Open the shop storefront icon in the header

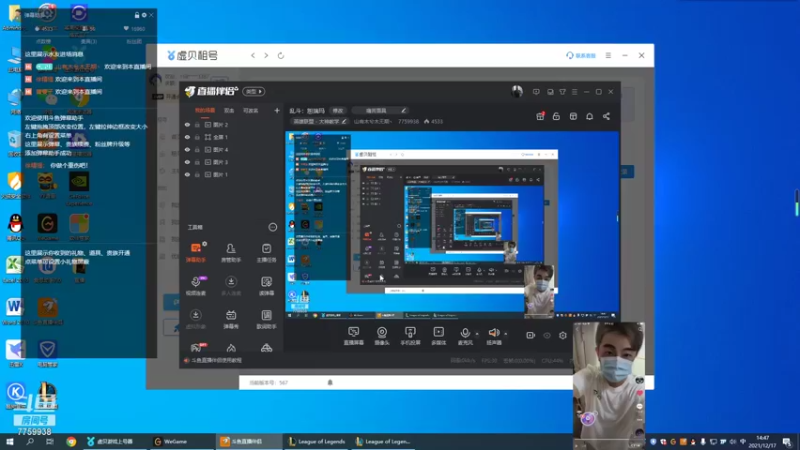(573, 116)
